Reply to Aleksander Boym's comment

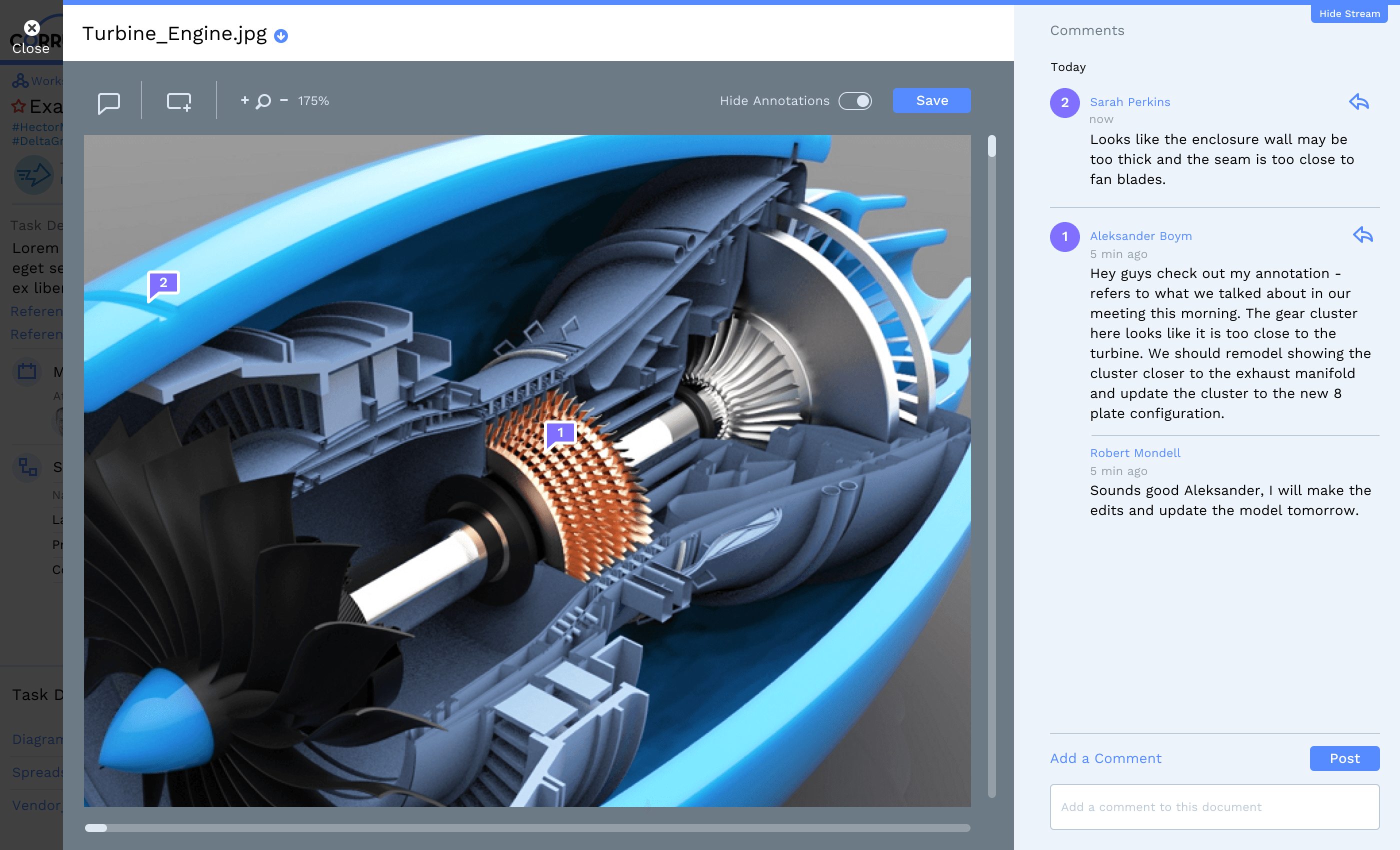coord(1362,234)
